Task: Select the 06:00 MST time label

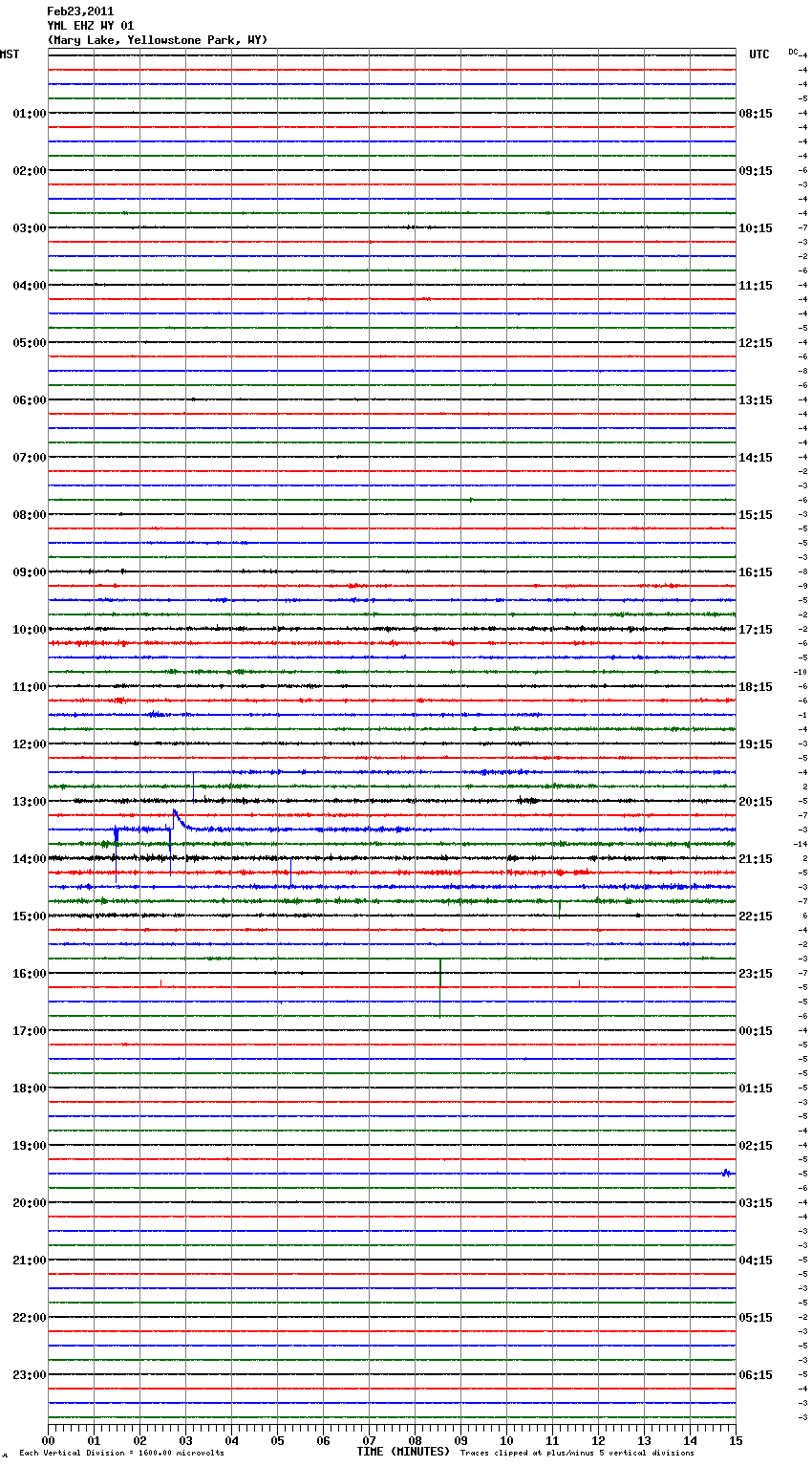Action: click(x=30, y=400)
